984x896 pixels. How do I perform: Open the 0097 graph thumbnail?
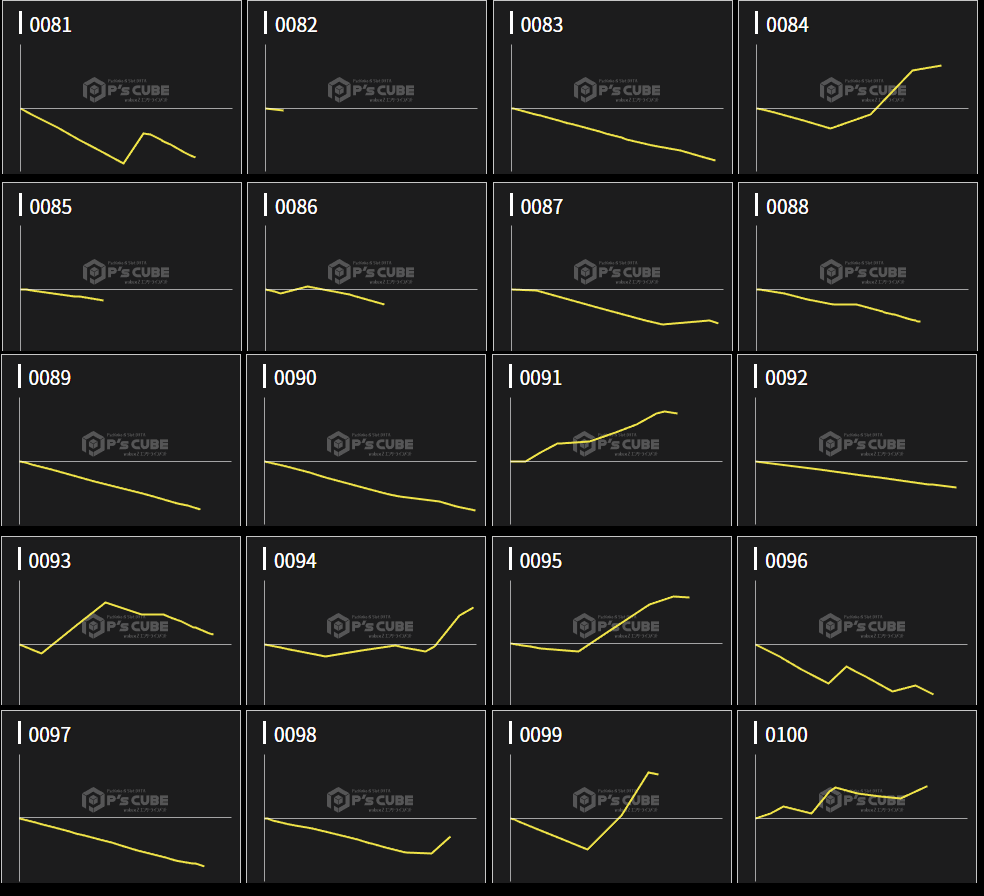coord(122,797)
